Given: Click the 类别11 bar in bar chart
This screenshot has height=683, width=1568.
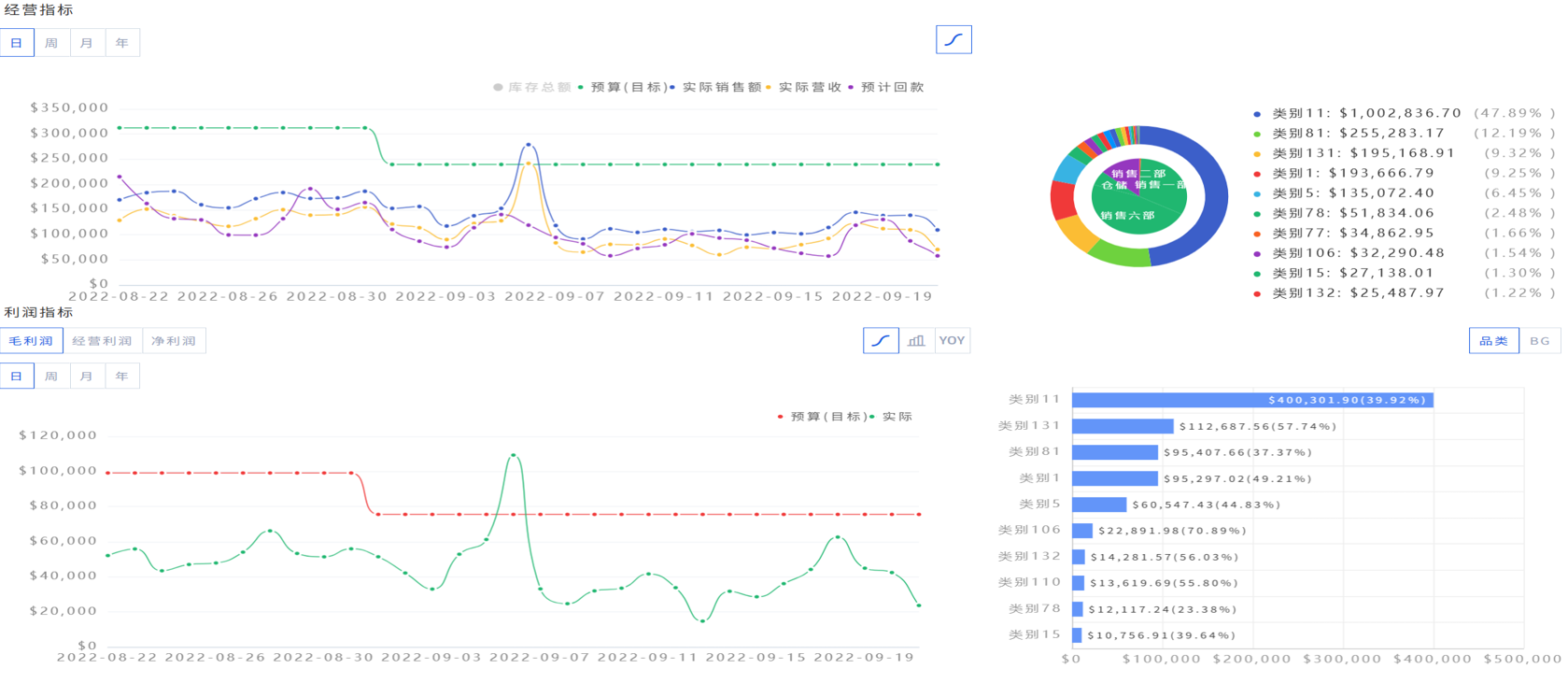Looking at the screenshot, I should pos(1251,400).
